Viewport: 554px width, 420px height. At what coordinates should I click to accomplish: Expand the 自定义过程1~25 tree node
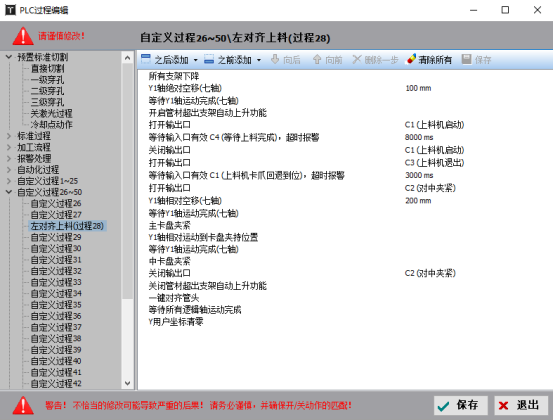9,181
